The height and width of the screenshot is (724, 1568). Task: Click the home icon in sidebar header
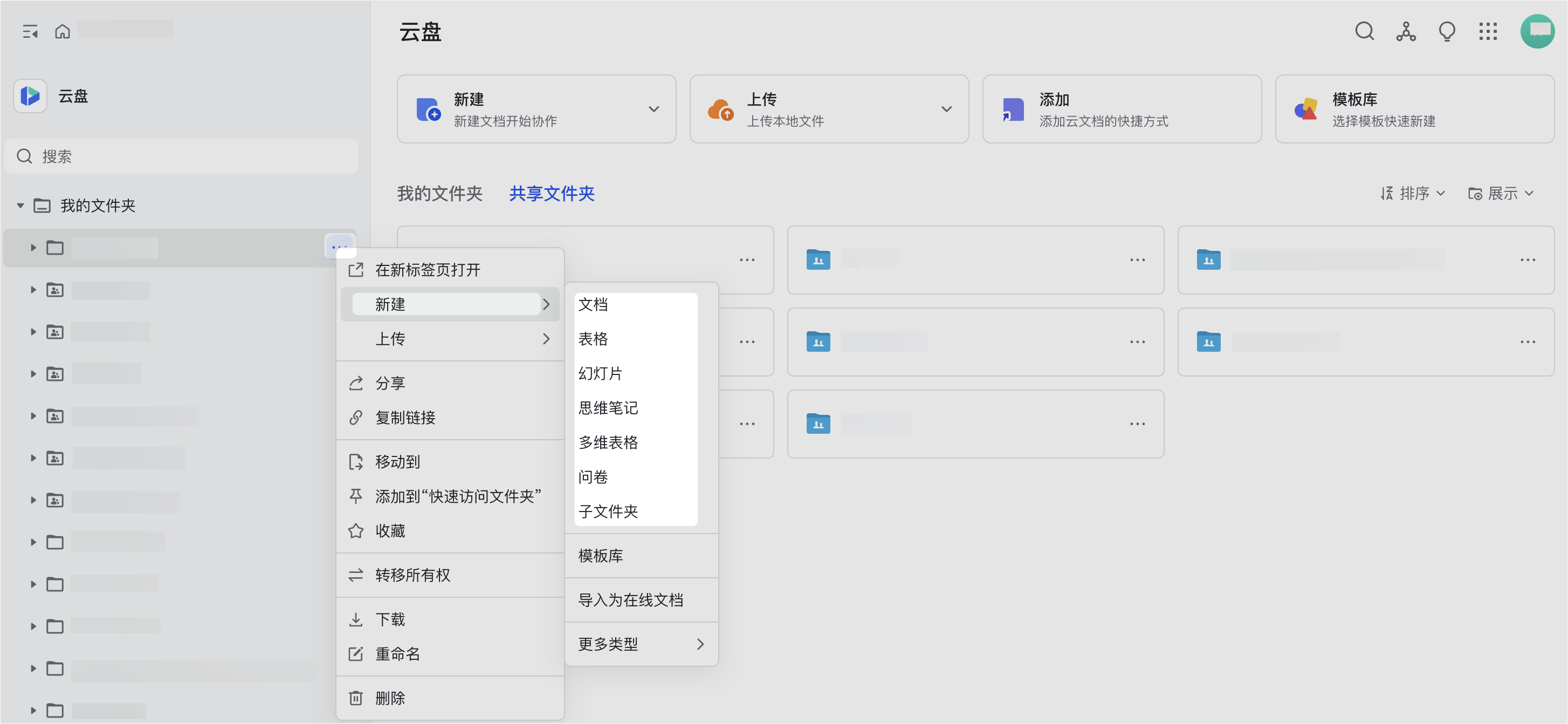pos(62,31)
